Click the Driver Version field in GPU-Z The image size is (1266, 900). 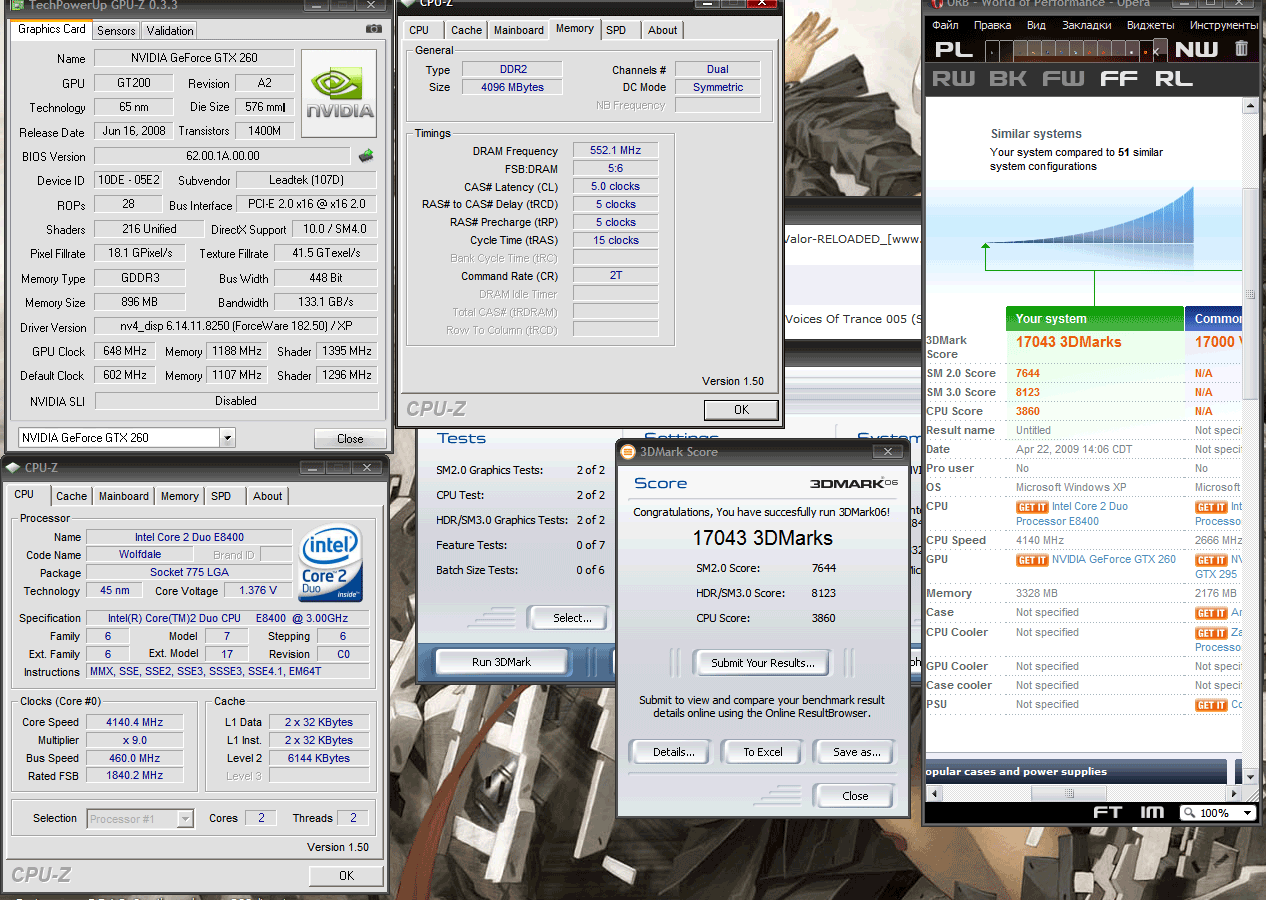point(236,327)
